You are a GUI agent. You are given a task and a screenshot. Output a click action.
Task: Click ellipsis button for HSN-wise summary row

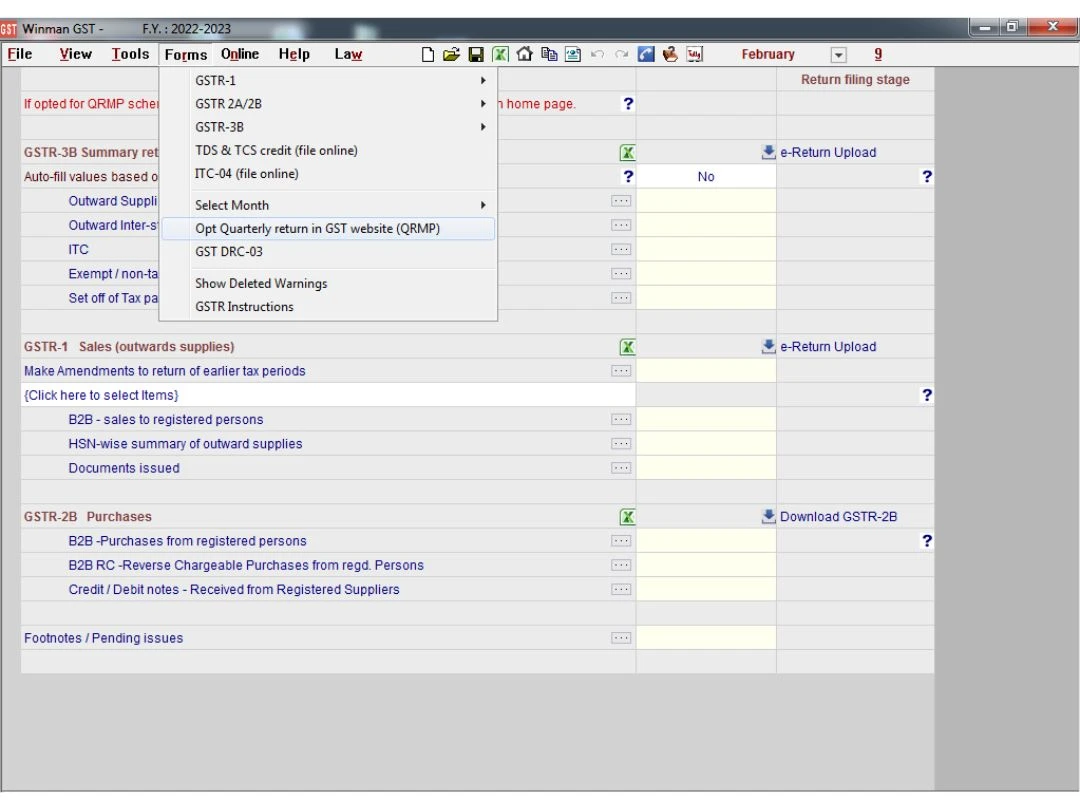coord(621,444)
